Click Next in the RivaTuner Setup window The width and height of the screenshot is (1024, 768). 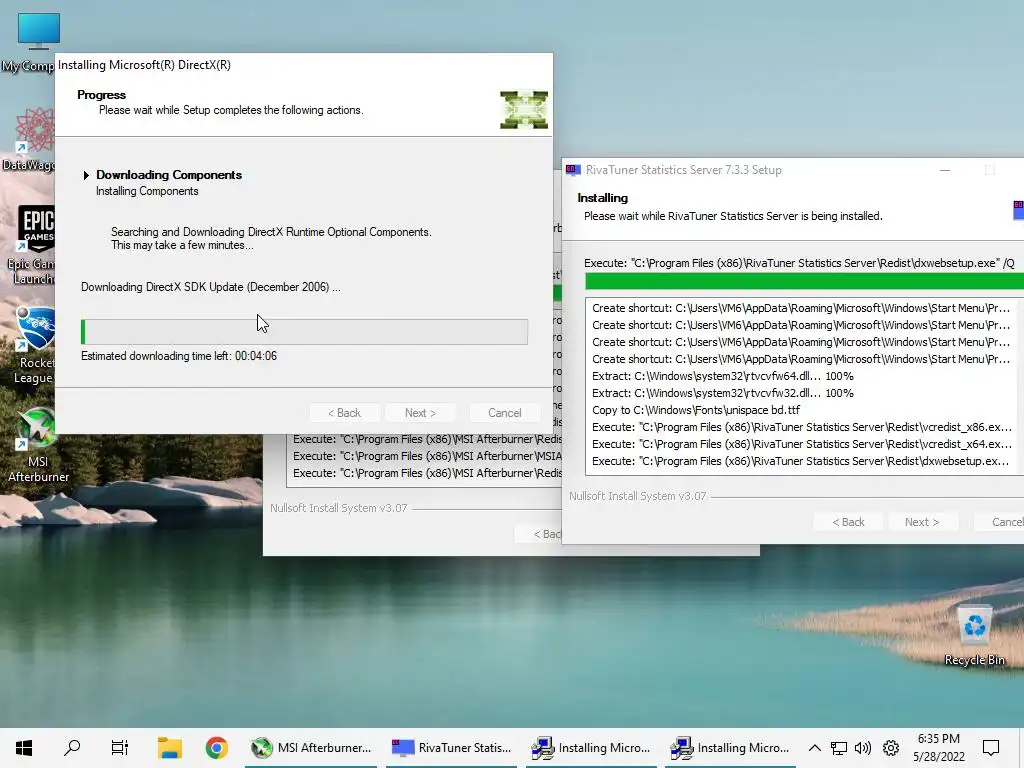pos(921,522)
